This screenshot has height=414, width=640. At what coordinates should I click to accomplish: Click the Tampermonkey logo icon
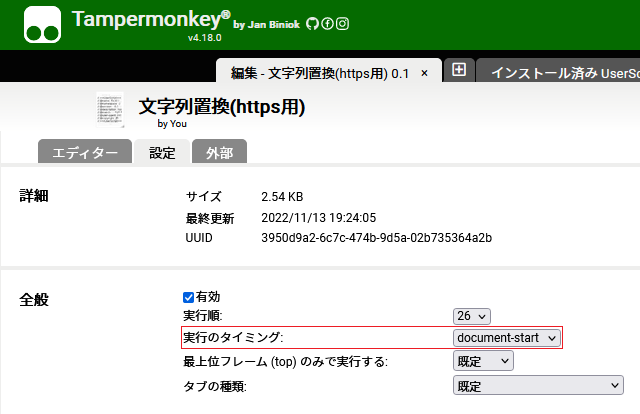point(42,24)
